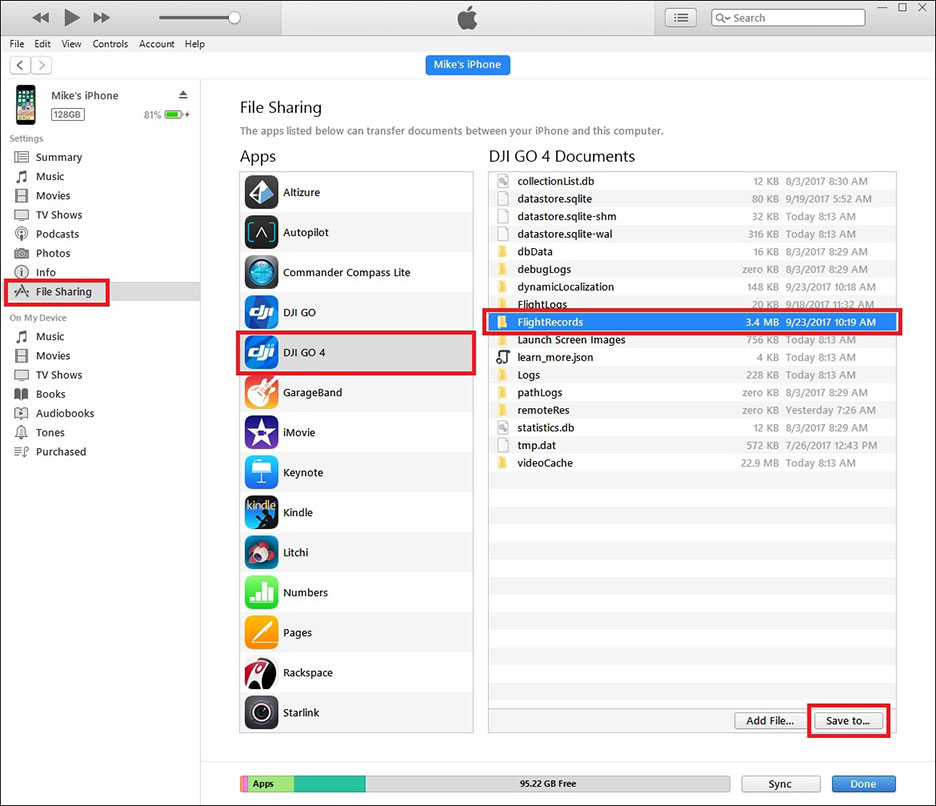
Task: Open Podcasts in the sidebar
Action: point(57,233)
